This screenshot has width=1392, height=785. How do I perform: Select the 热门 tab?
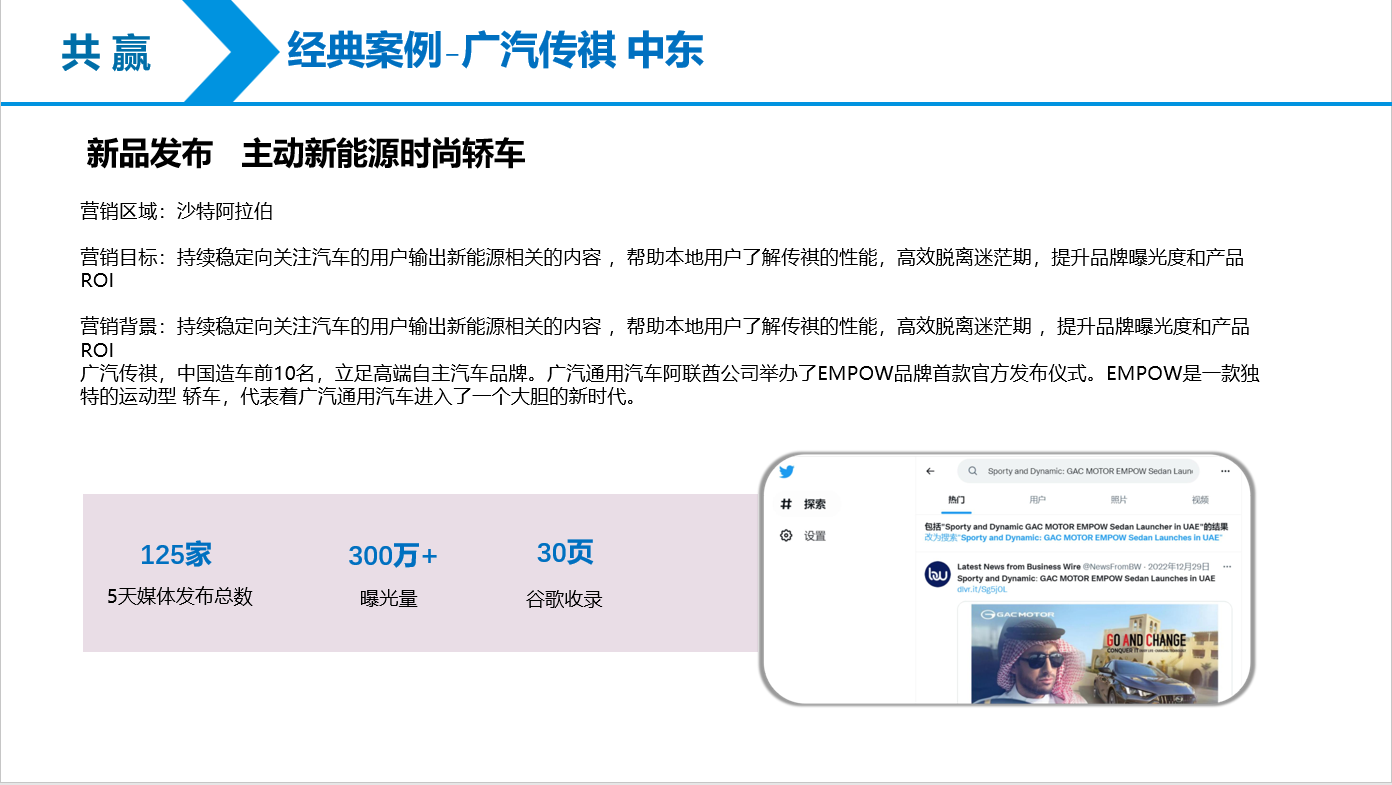click(x=958, y=499)
